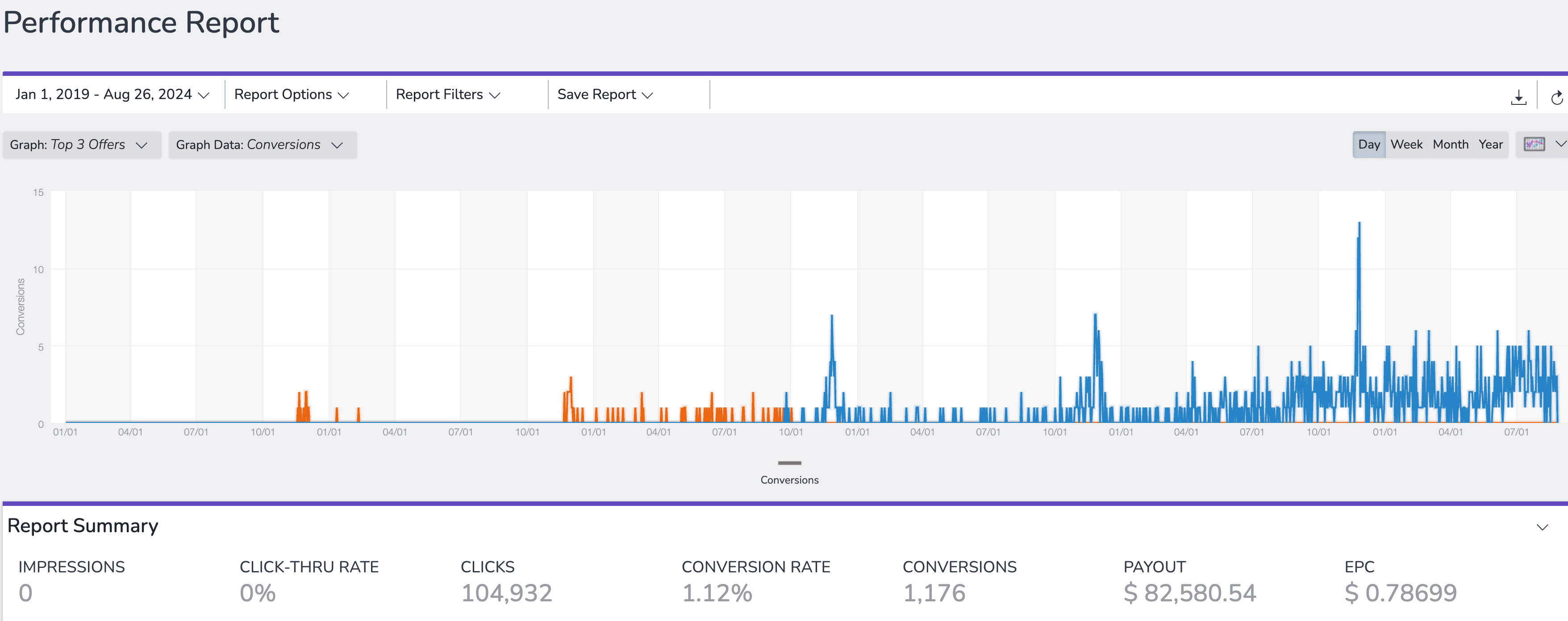Click the Report Summary heading

point(83,526)
